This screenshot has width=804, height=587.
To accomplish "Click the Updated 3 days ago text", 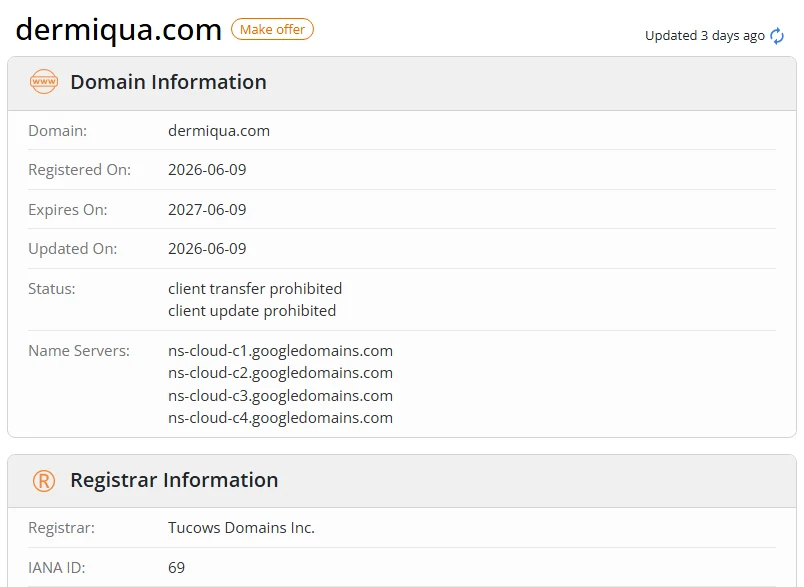I will (x=705, y=36).
